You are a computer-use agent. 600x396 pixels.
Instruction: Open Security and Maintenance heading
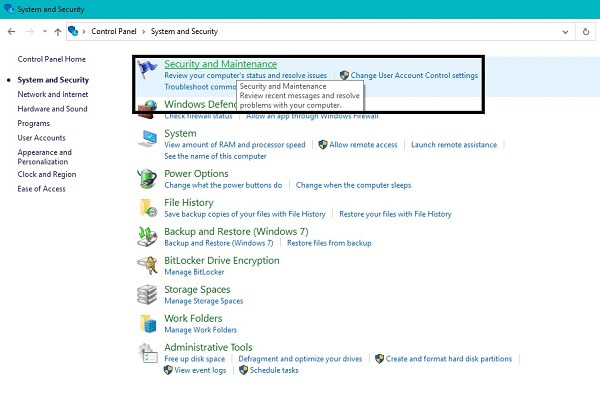point(221,64)
